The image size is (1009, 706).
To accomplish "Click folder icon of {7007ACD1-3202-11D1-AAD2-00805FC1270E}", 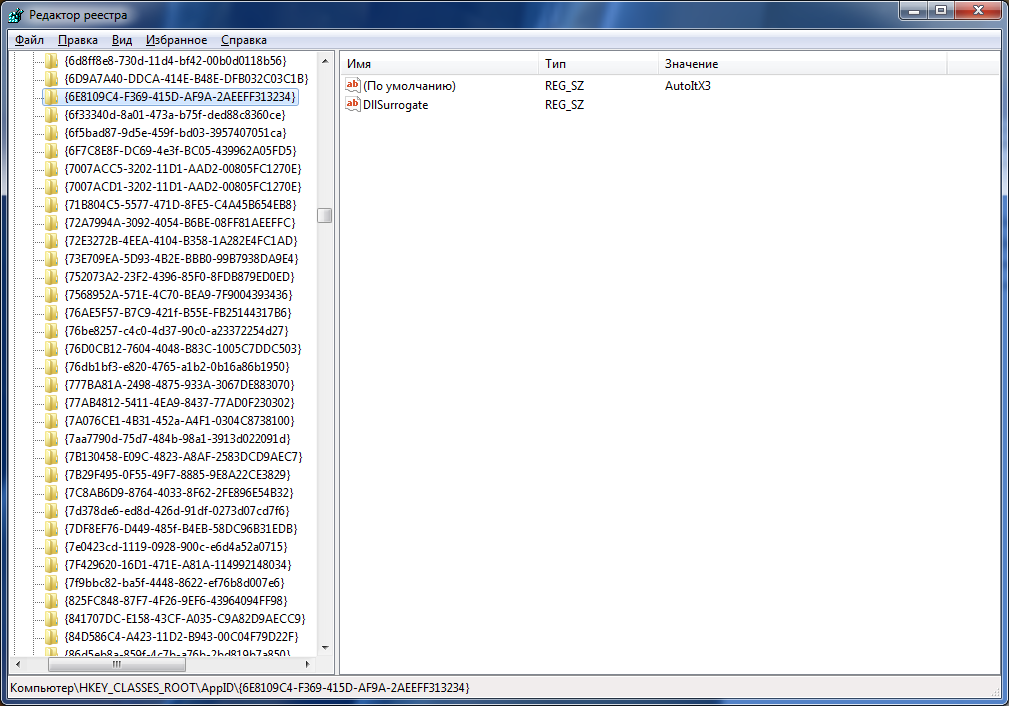I will (x=51, y=187).
